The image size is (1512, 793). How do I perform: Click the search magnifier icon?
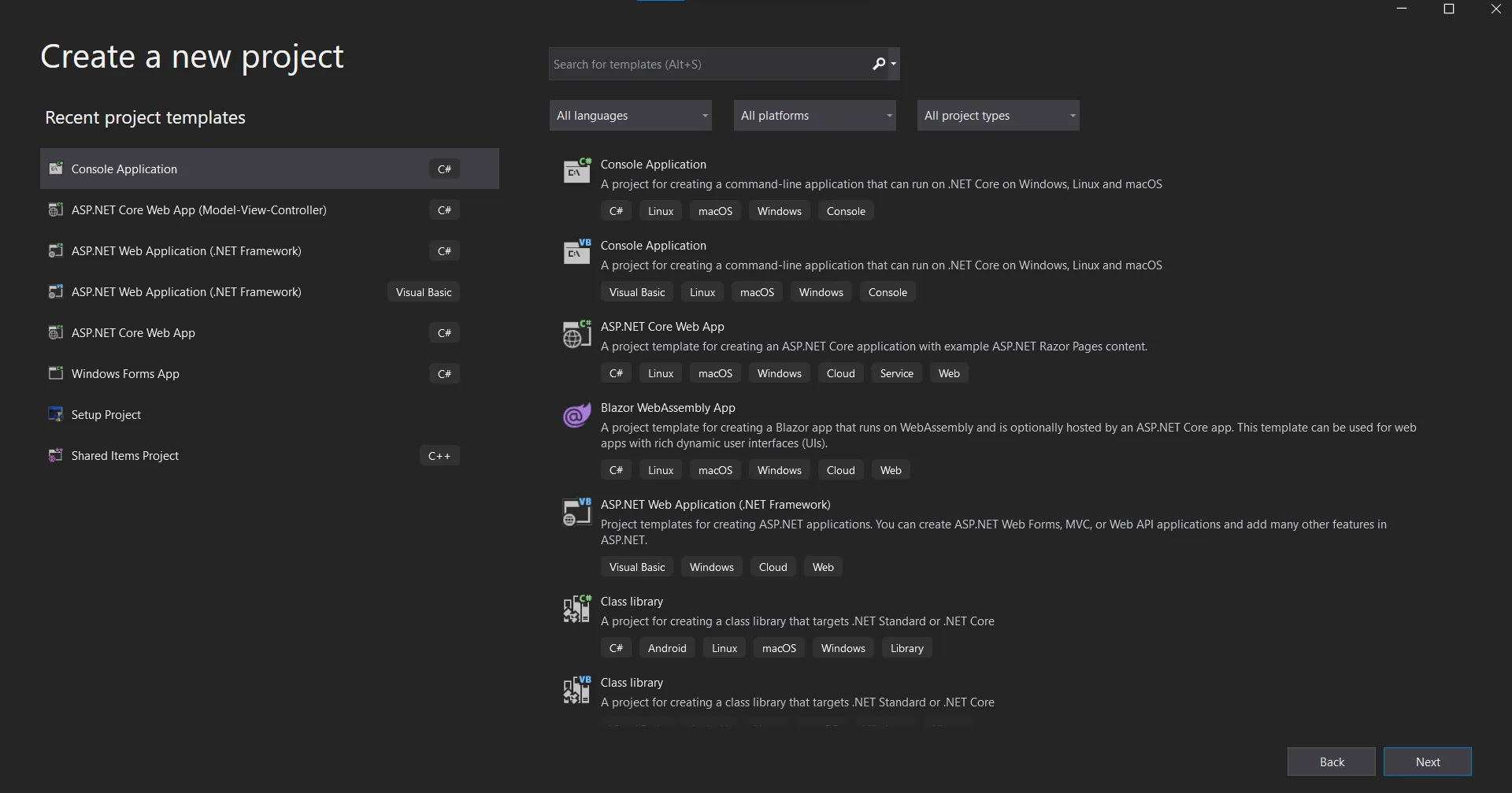[x=879, y=64]
